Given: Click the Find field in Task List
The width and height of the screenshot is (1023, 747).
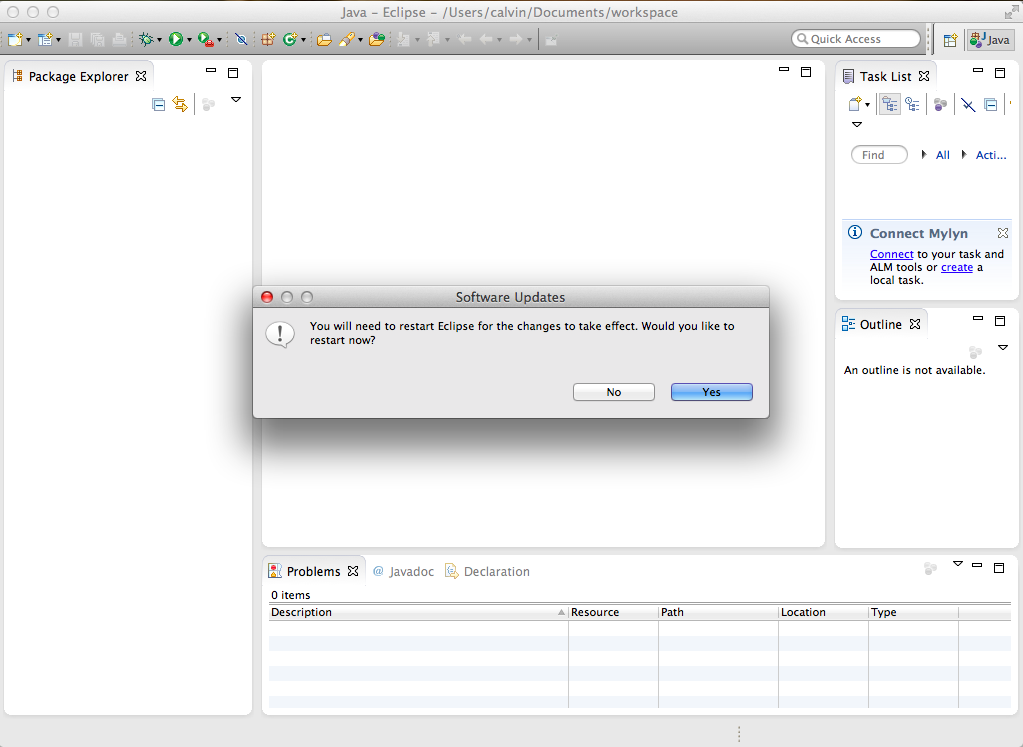Looking at the screenshot, I should [x=879, y=155].
